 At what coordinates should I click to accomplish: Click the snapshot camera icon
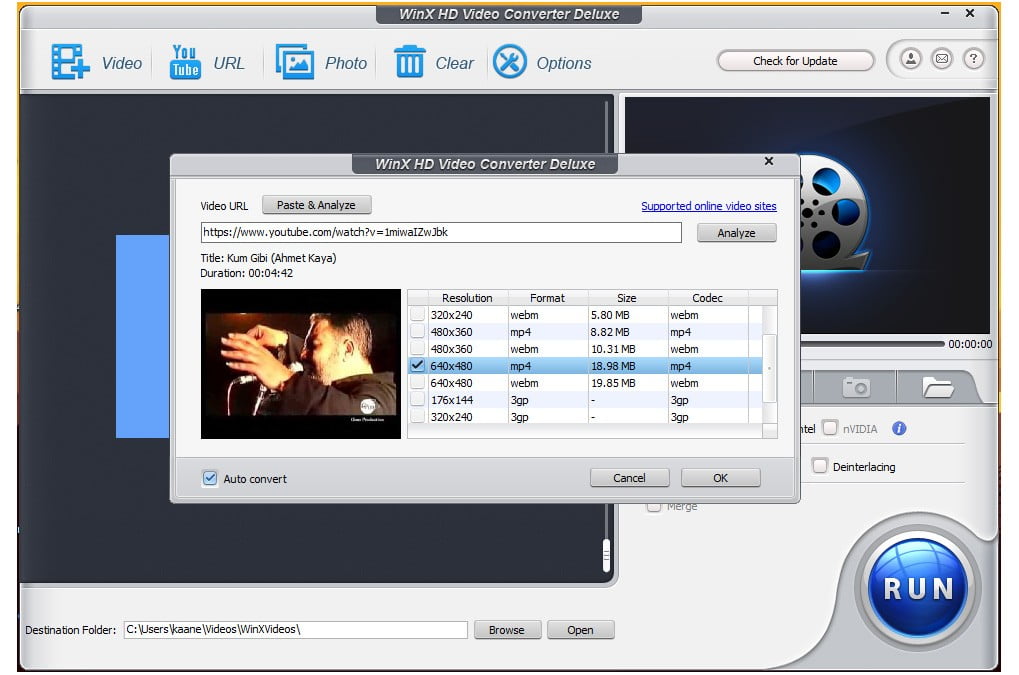855,386
